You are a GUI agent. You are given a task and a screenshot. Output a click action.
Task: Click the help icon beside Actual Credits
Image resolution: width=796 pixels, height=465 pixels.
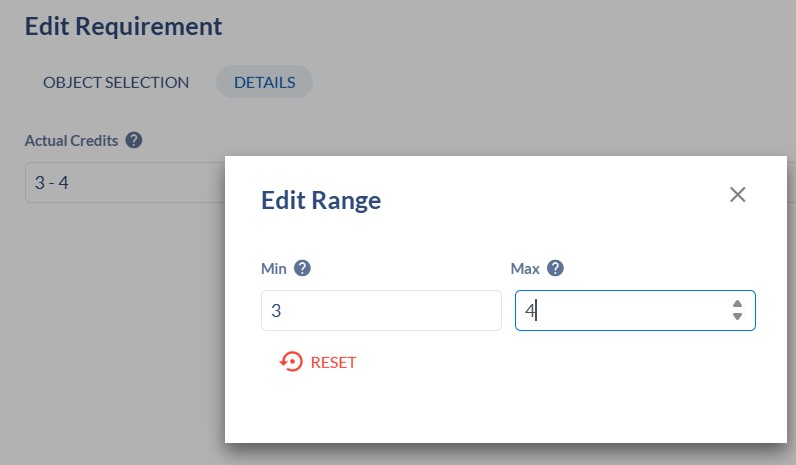[134, 141]
